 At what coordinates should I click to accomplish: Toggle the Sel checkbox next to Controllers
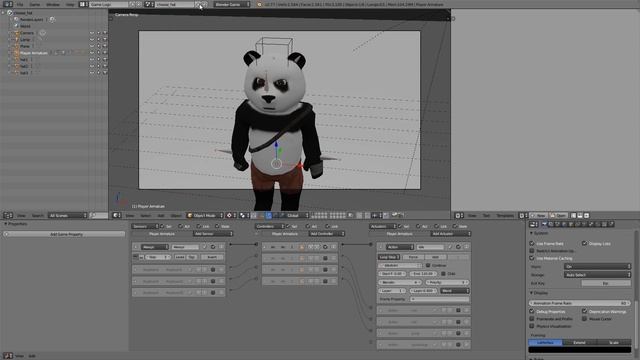click(x=288, y=226)
